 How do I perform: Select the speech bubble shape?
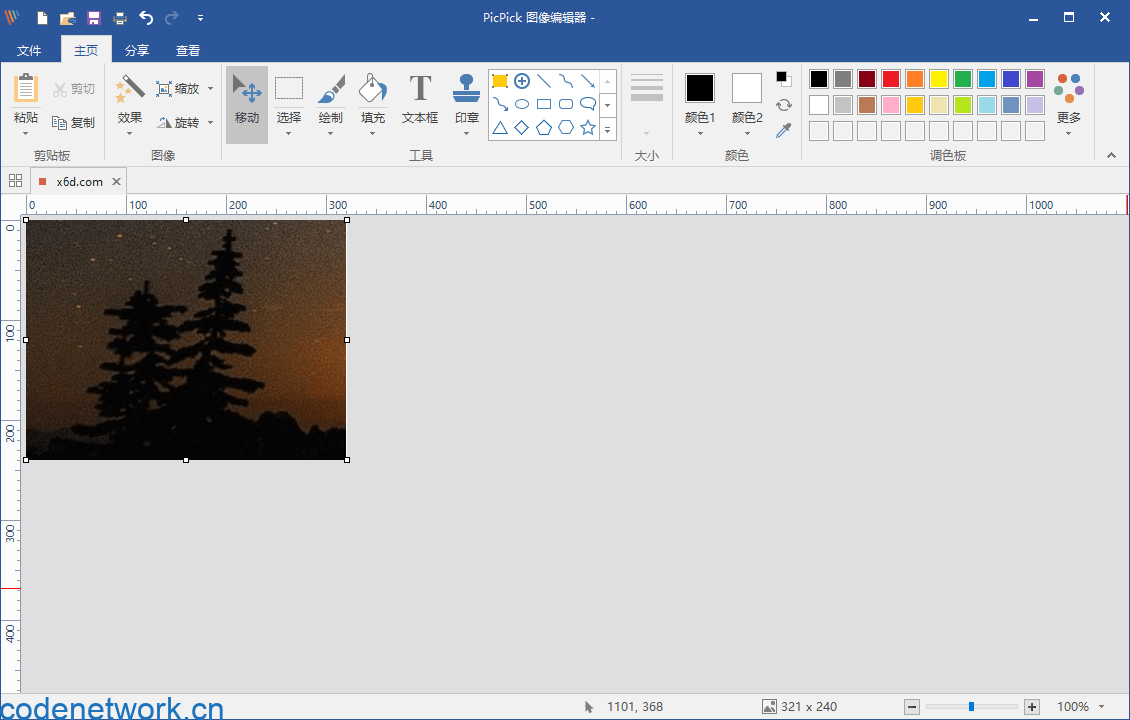pos(588,105)
